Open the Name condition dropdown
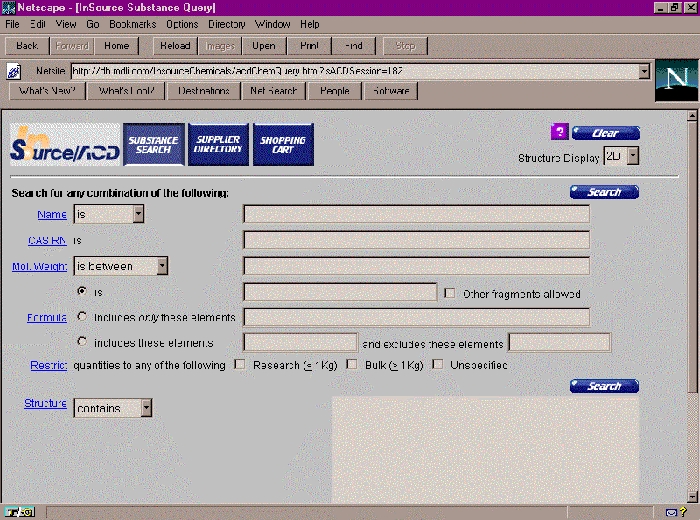700x520 pixels. 108,214
